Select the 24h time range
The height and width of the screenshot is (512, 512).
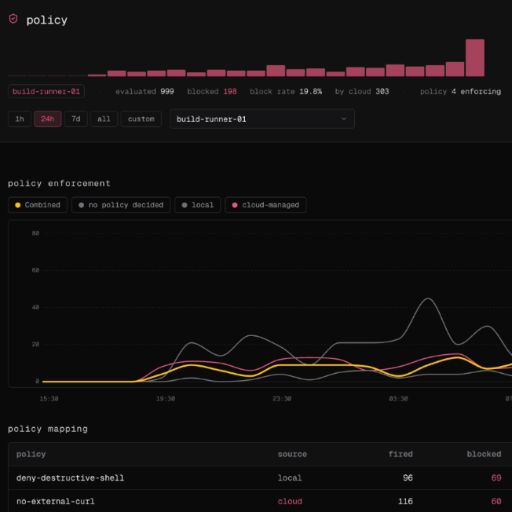(48, 119)
